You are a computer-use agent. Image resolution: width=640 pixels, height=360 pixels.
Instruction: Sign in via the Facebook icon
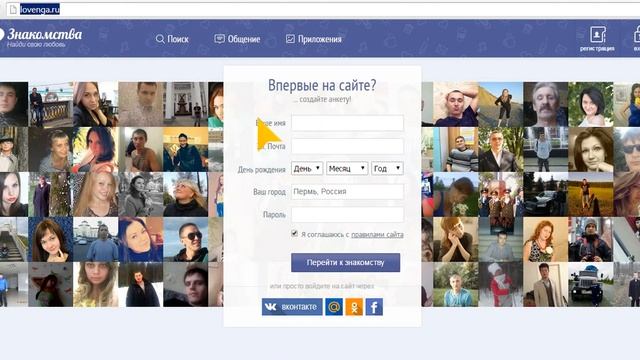pos(374,307)
